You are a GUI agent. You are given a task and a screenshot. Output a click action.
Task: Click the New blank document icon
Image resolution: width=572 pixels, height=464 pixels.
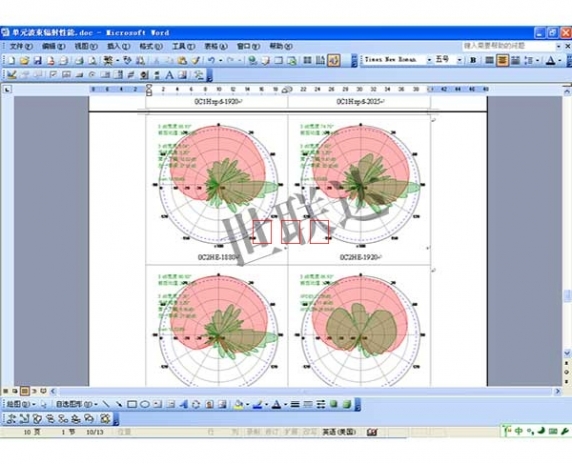click(x=12, y=61)
